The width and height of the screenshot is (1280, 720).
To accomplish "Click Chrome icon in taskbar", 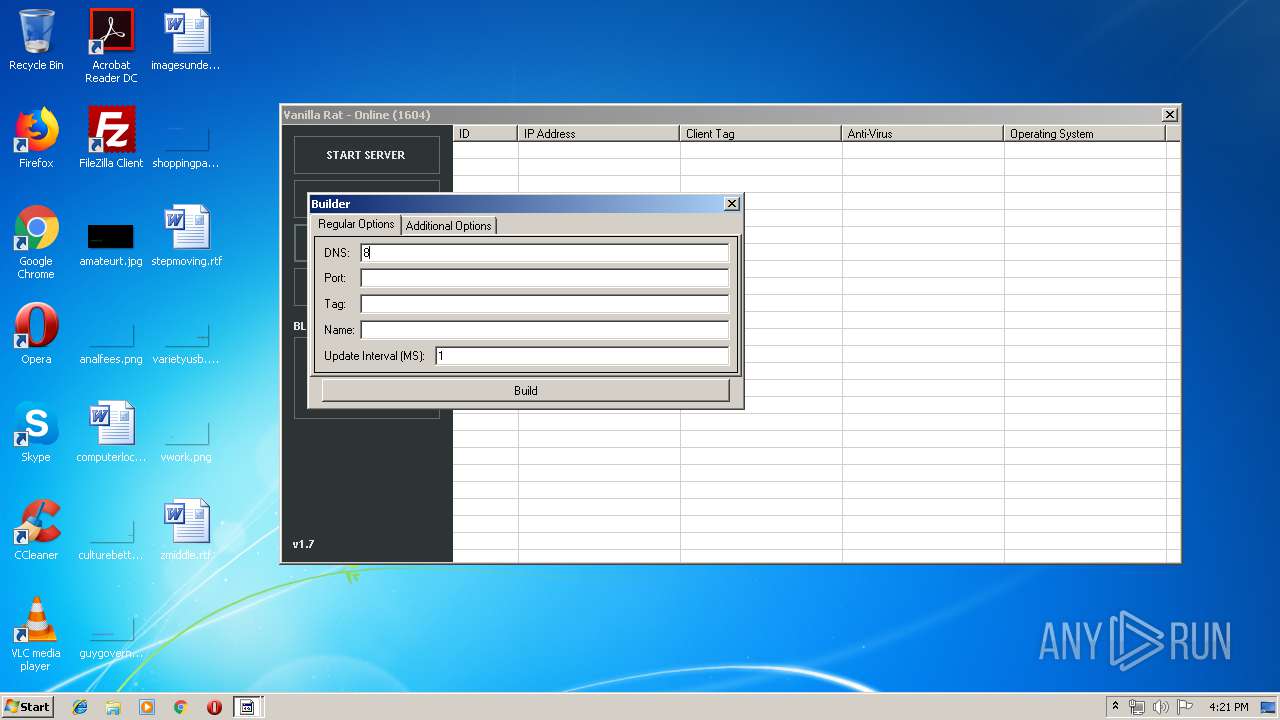I will [180, 707].
